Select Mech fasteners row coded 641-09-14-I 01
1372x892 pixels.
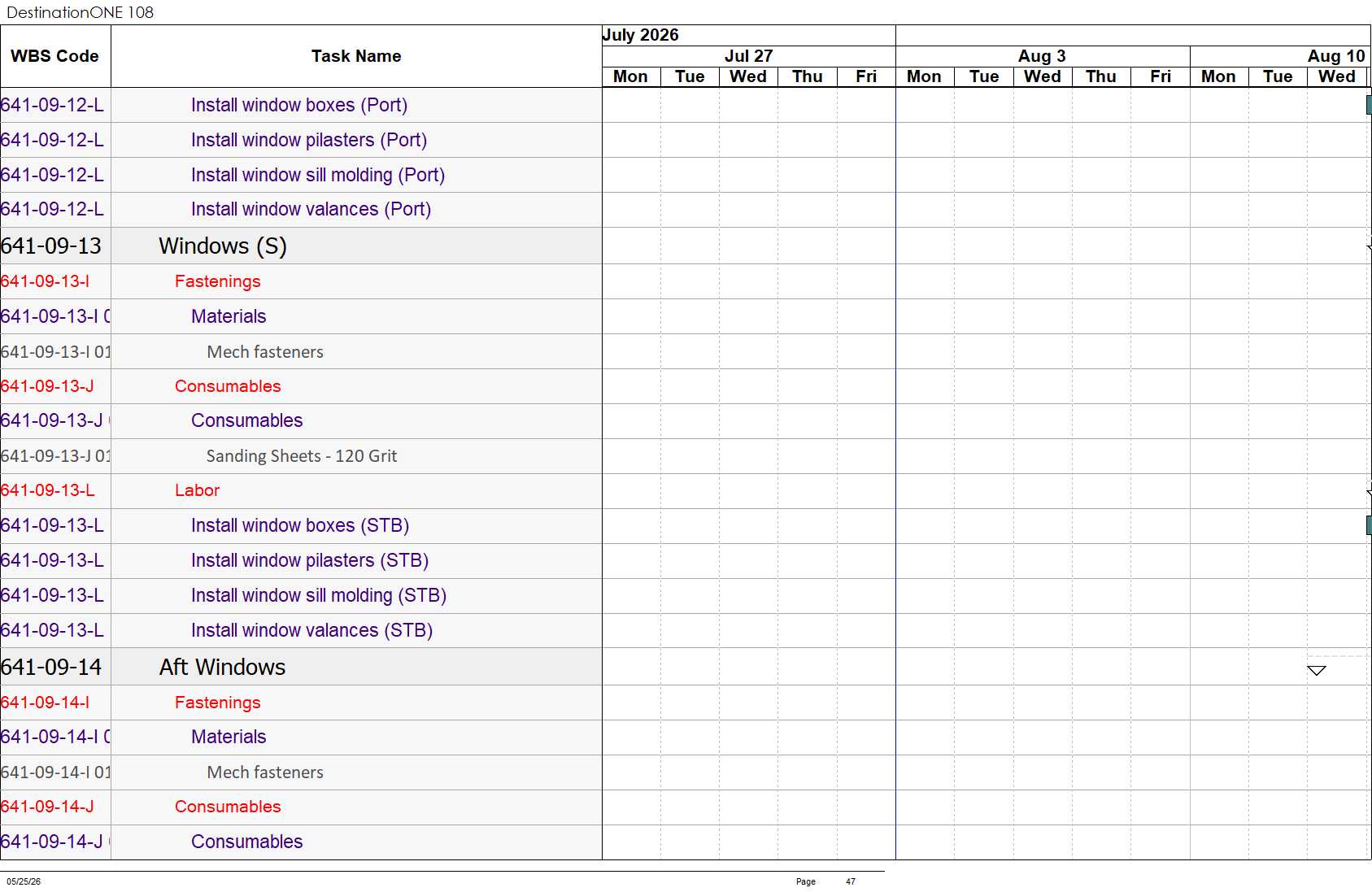[265, 772]
